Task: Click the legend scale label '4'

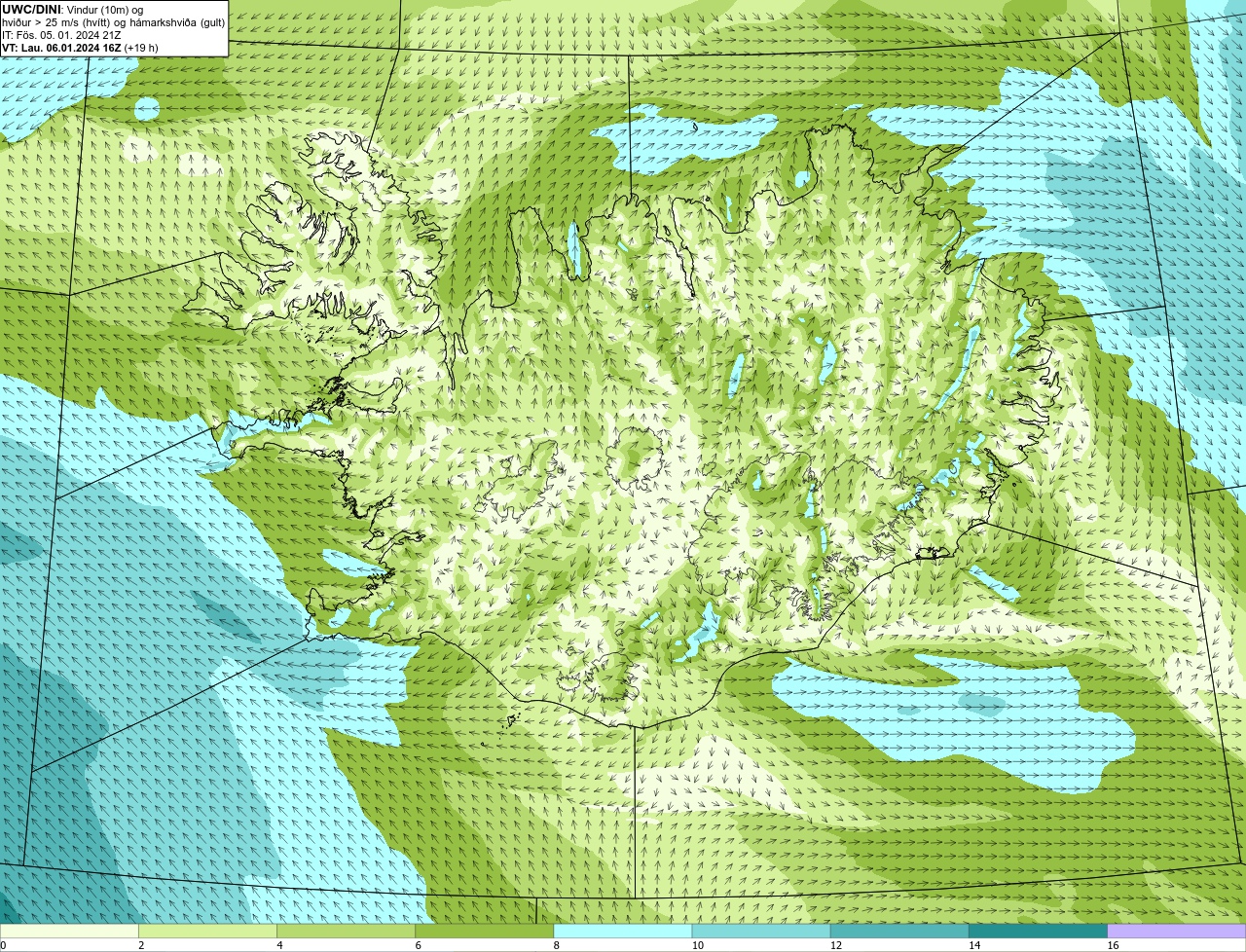Action: 279,945
